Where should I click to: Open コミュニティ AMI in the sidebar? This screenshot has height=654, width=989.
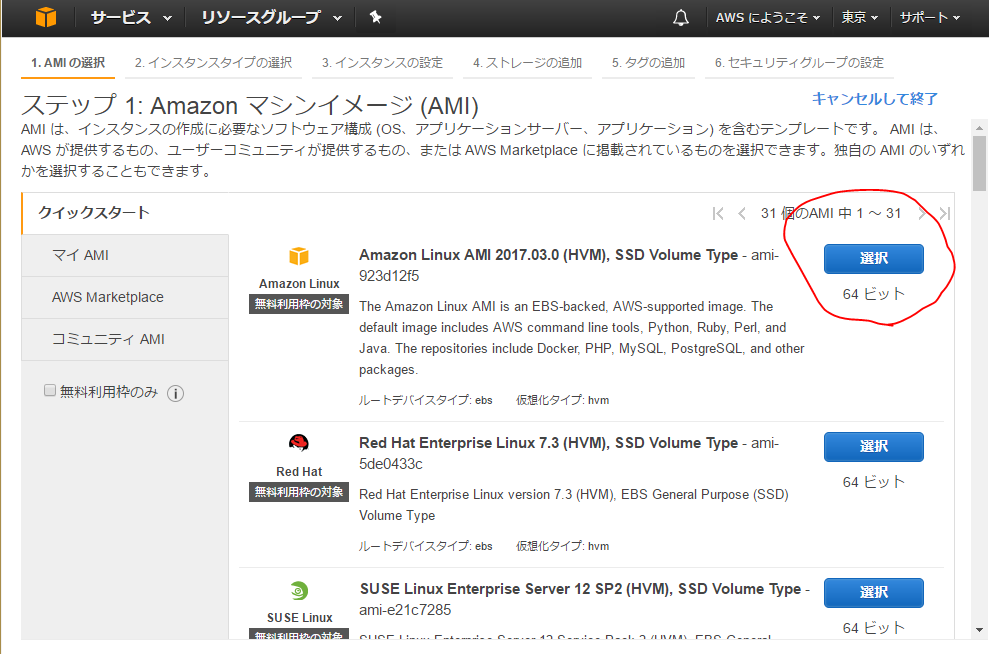(x=125, y=339)
